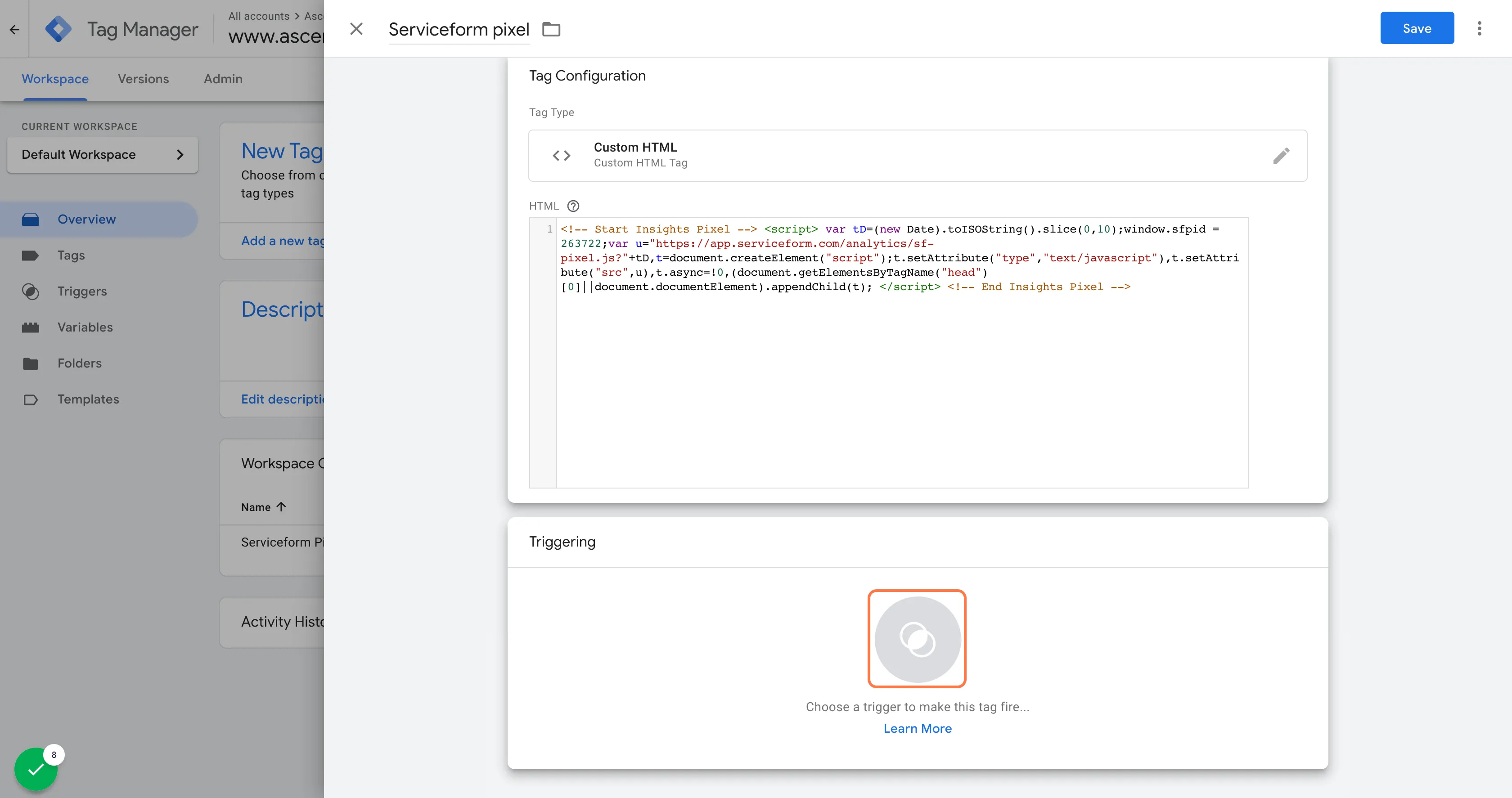Click the green checkmark badge with 8
1512x798 pixels.
coord(36,769)
